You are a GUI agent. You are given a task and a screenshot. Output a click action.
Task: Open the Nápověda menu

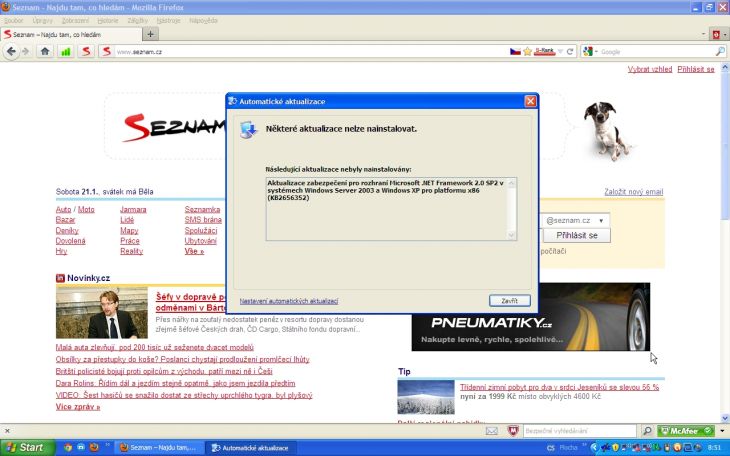[203, 20]
